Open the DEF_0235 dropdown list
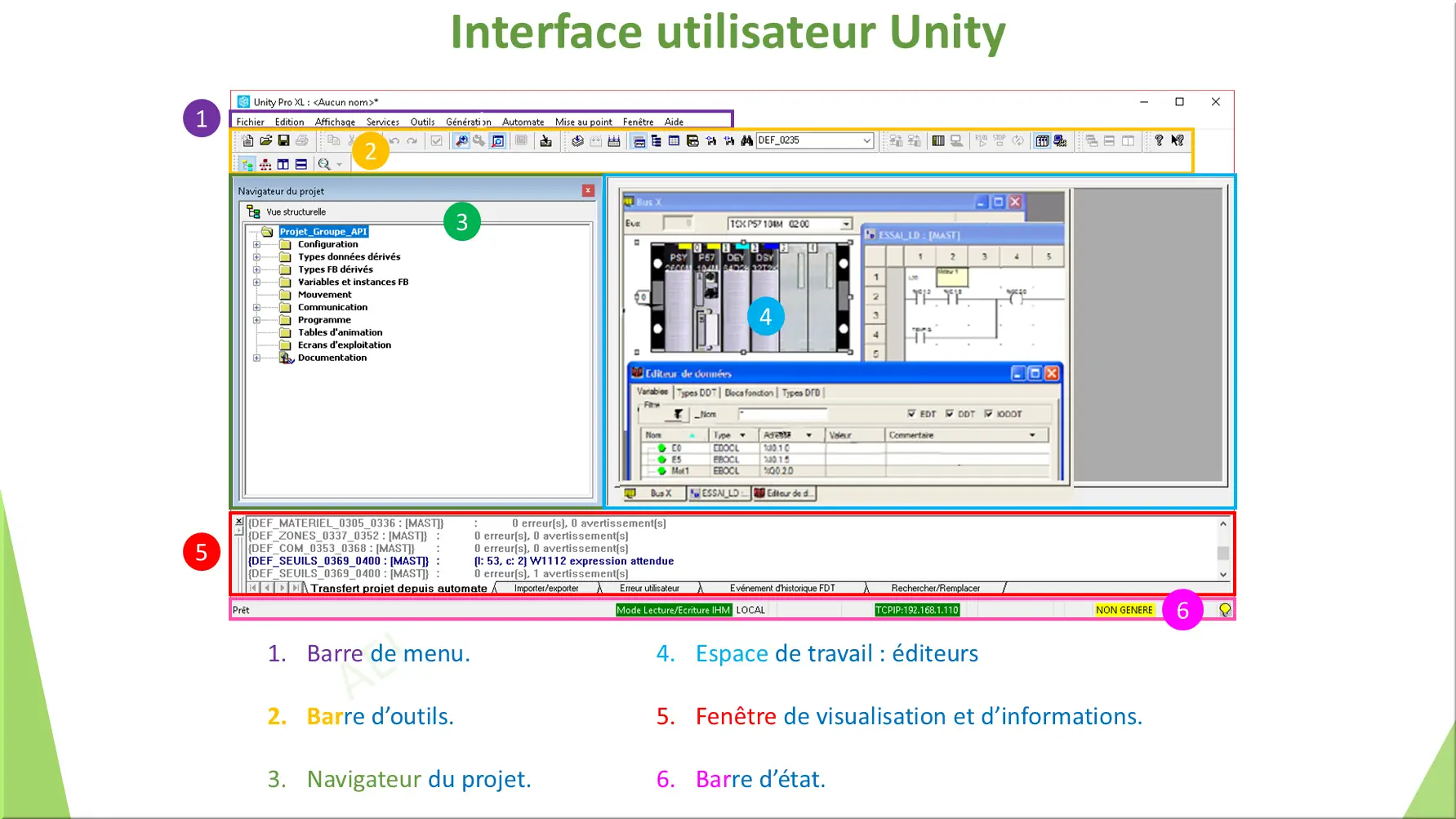Image resolution: width=1456 pixels, height=819 pixels. pyautogui.click(x=866, y=140)
